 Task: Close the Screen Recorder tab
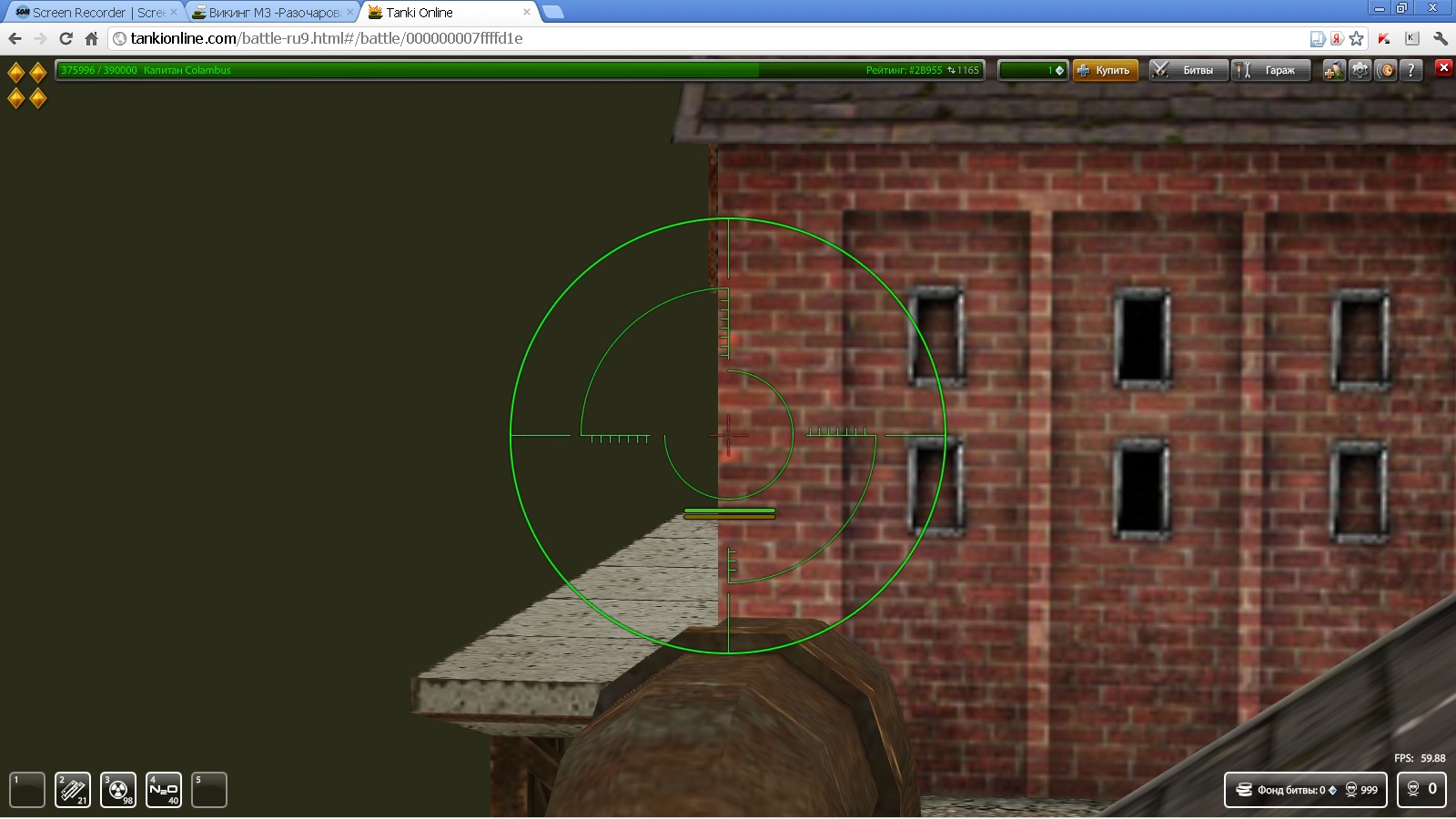tap(174, 12)
